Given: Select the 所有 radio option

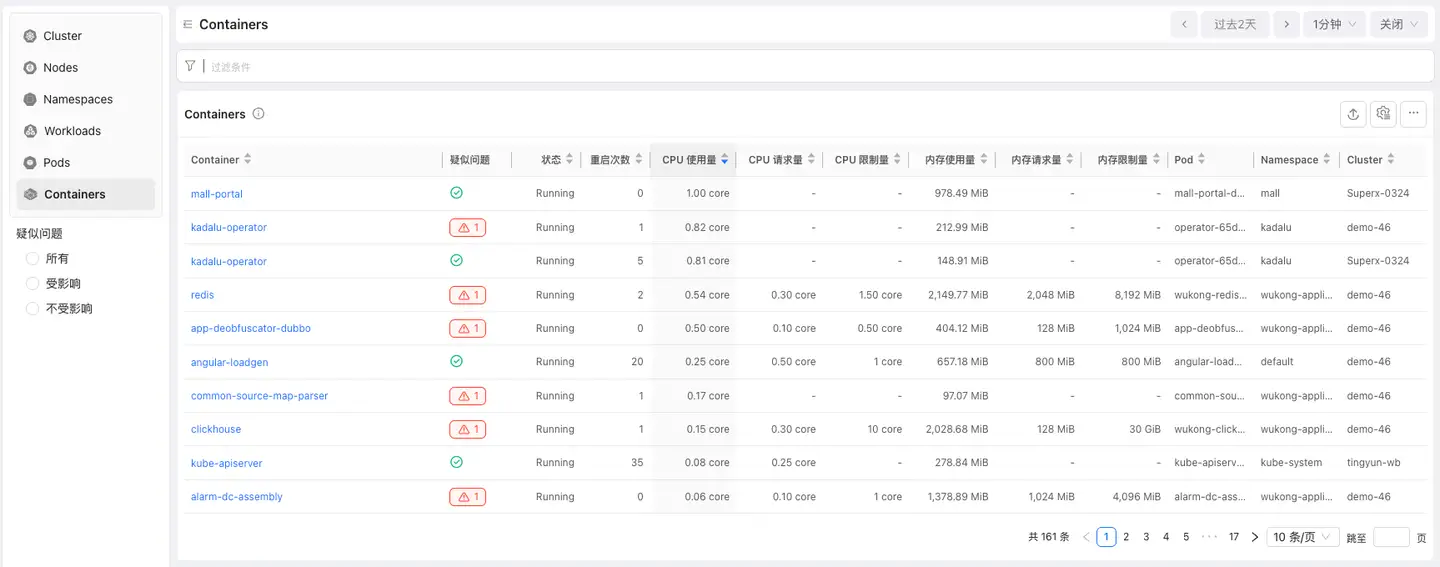Looking at the screenshot, I should 33,259.
